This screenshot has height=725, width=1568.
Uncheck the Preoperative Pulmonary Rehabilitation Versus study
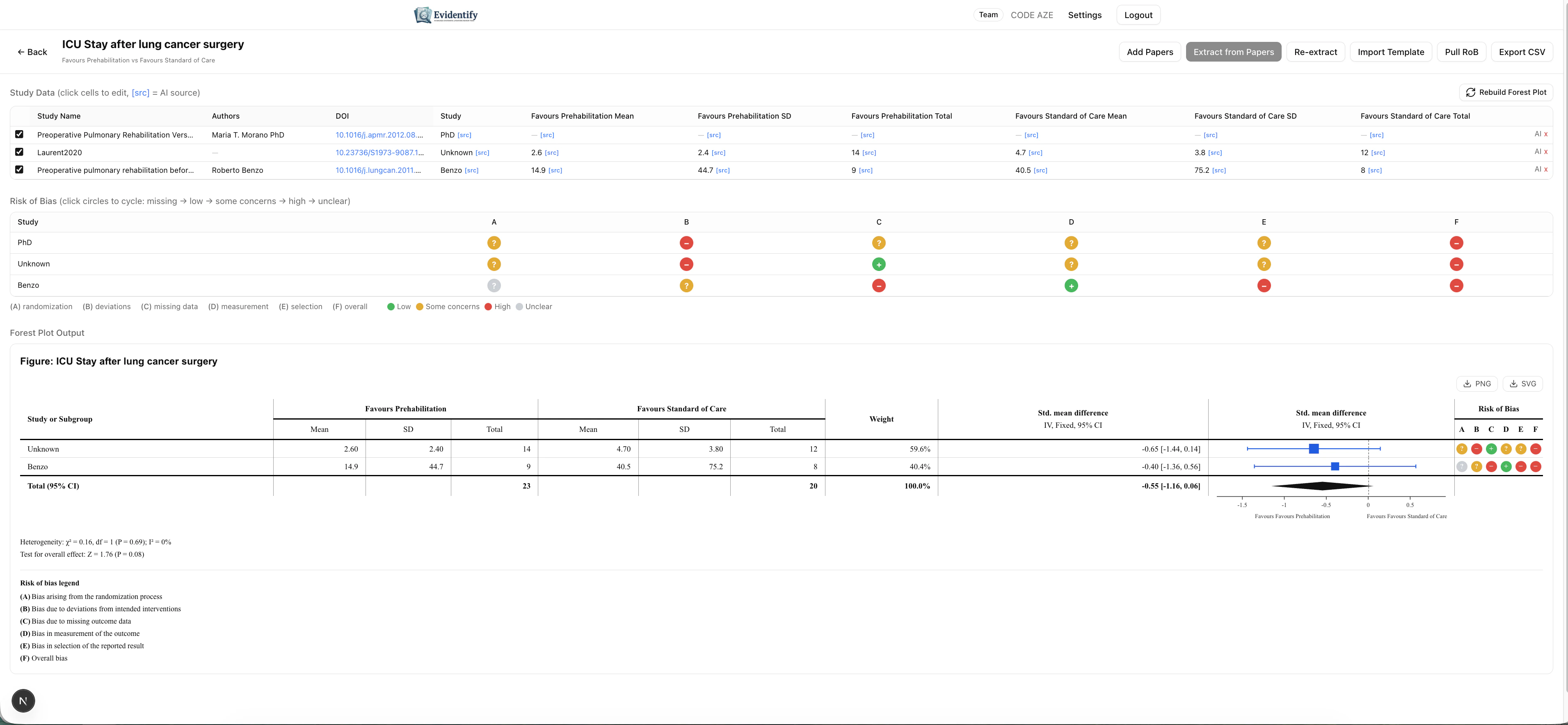point(19,134)
